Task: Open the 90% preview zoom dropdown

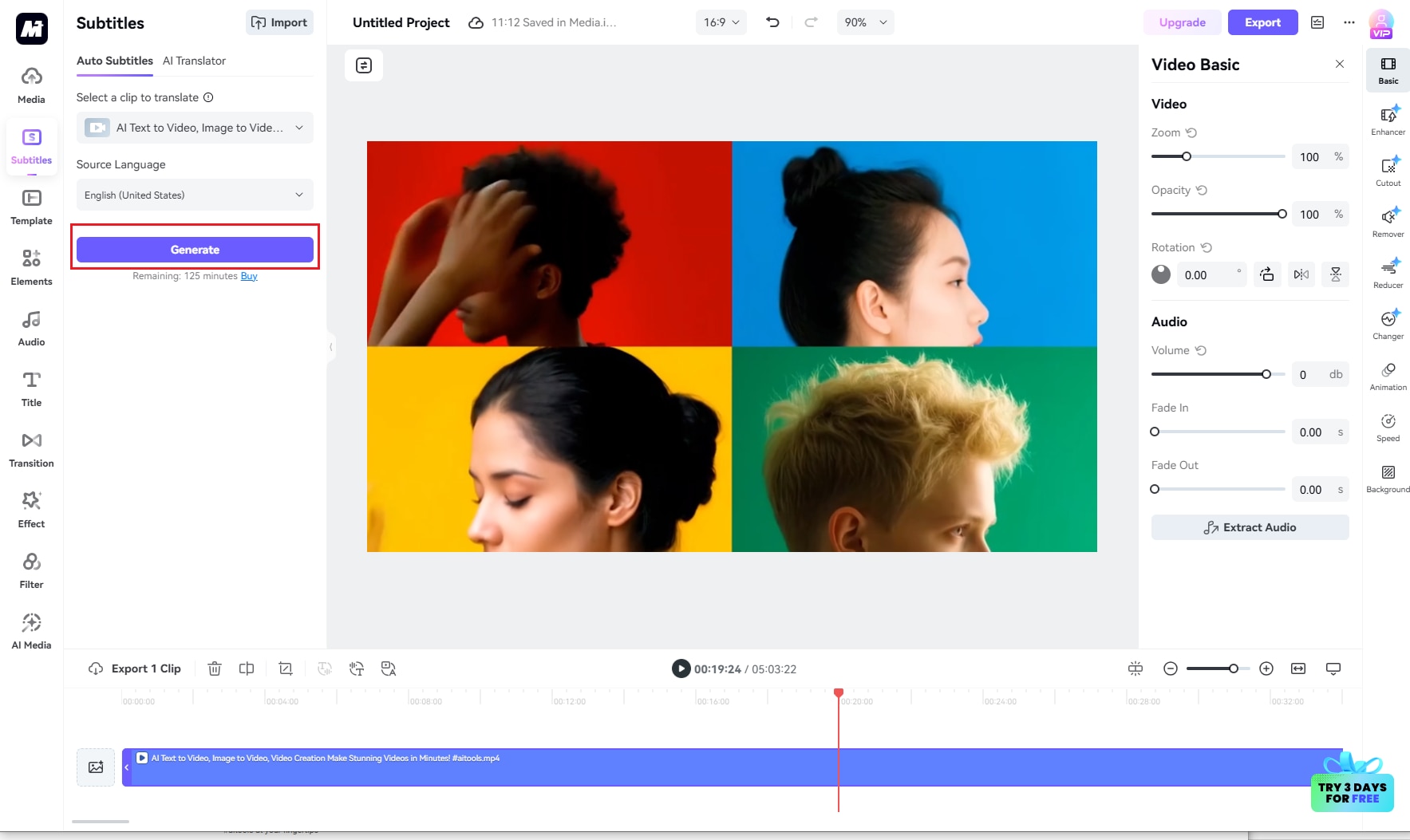Action: coord(865,22)
